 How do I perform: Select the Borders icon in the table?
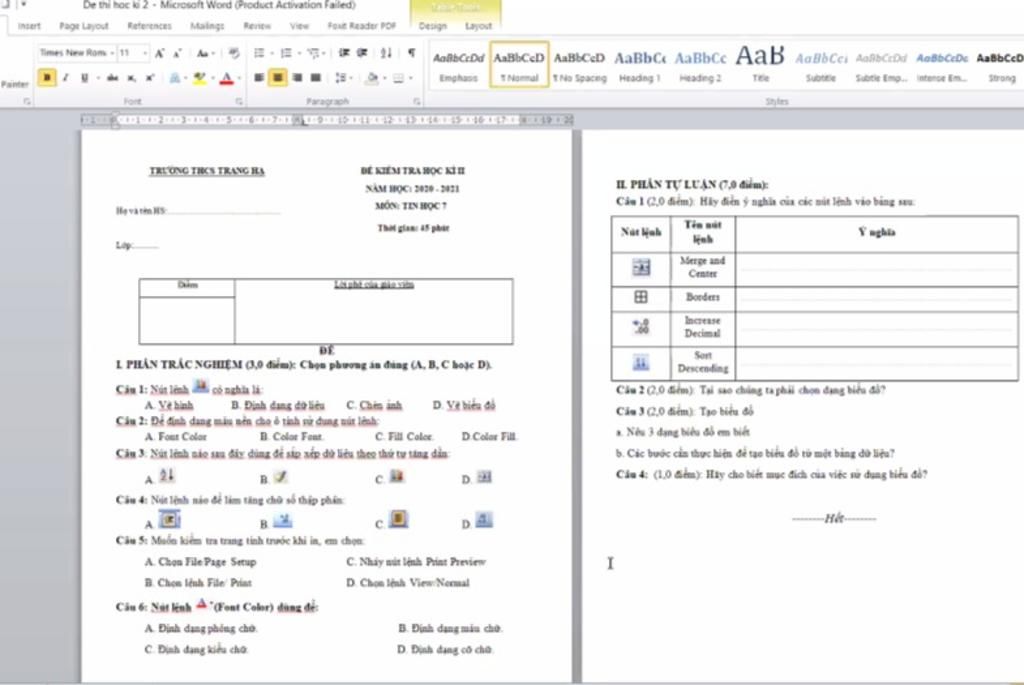tap(641, 297)
